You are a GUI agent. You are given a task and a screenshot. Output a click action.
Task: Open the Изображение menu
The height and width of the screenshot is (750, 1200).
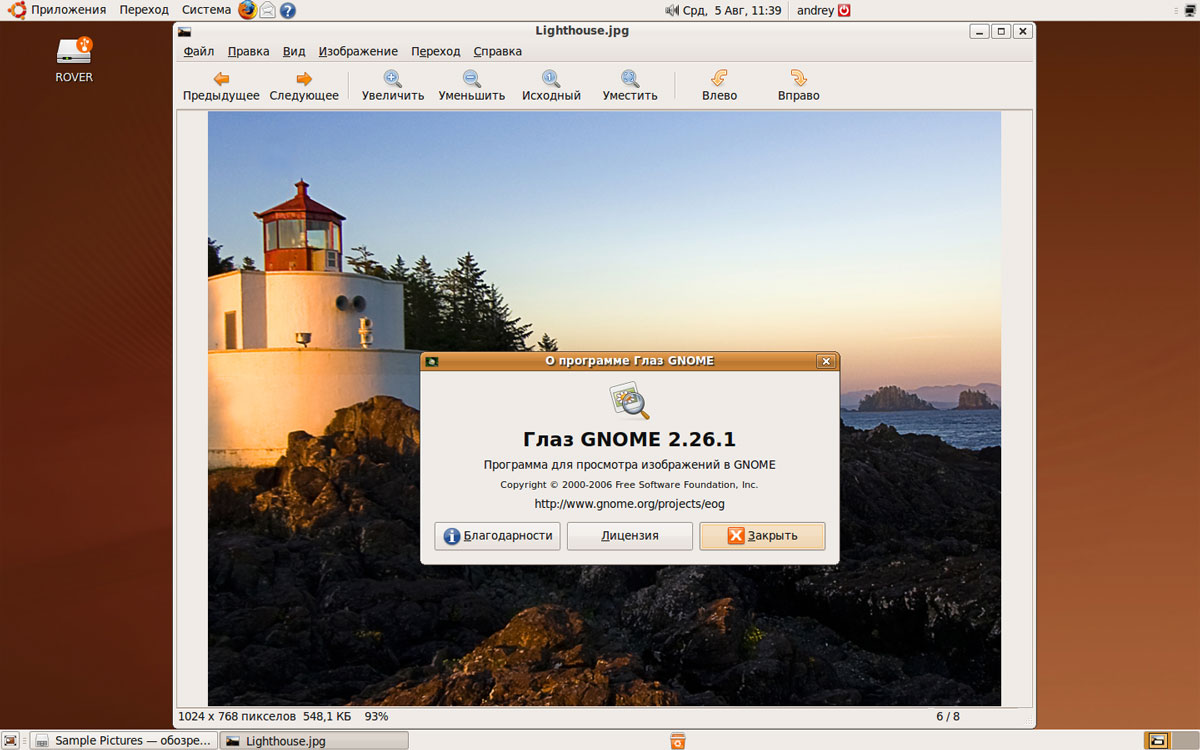[x=358, y=51]
